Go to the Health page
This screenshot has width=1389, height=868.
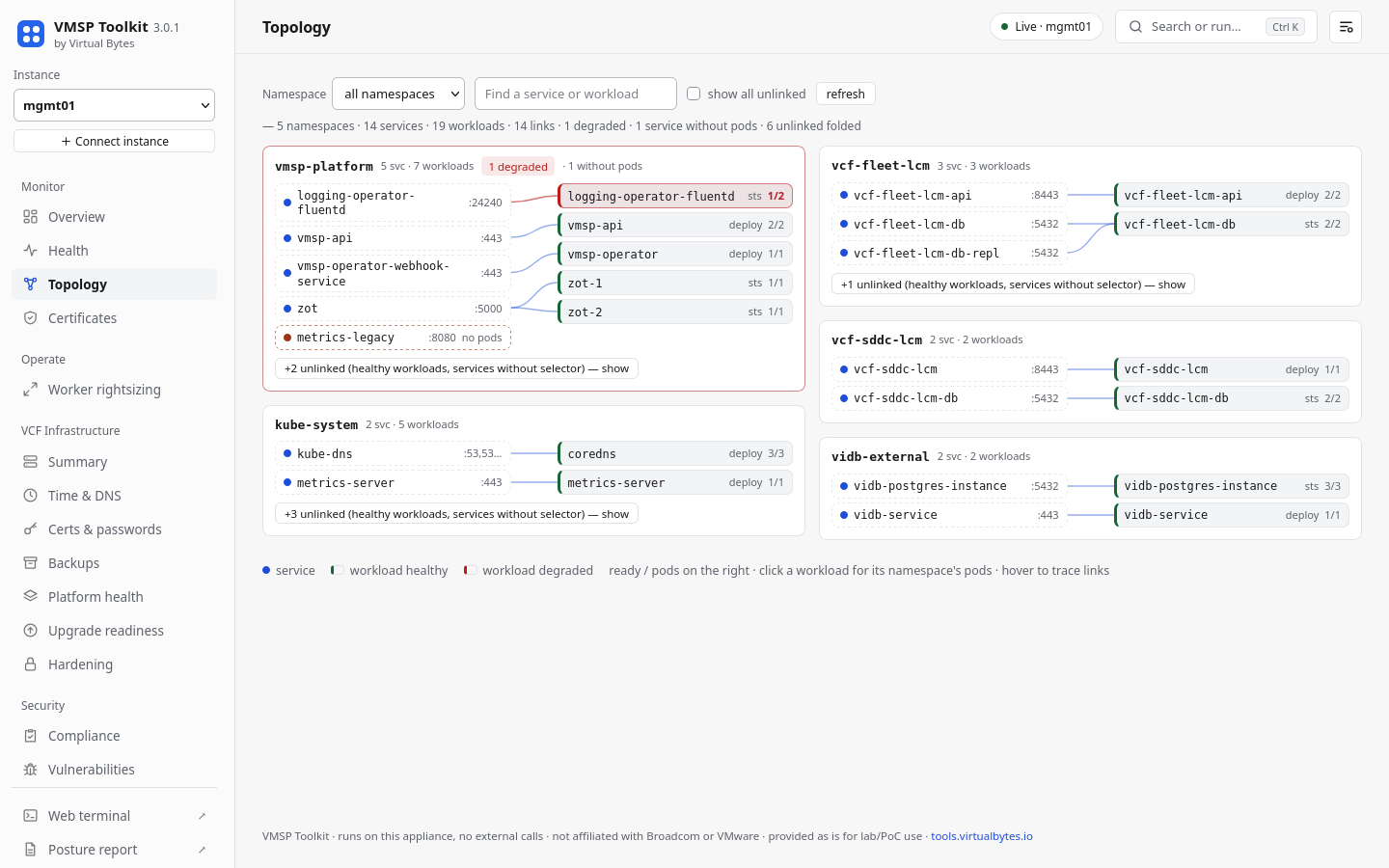(114, 251)
